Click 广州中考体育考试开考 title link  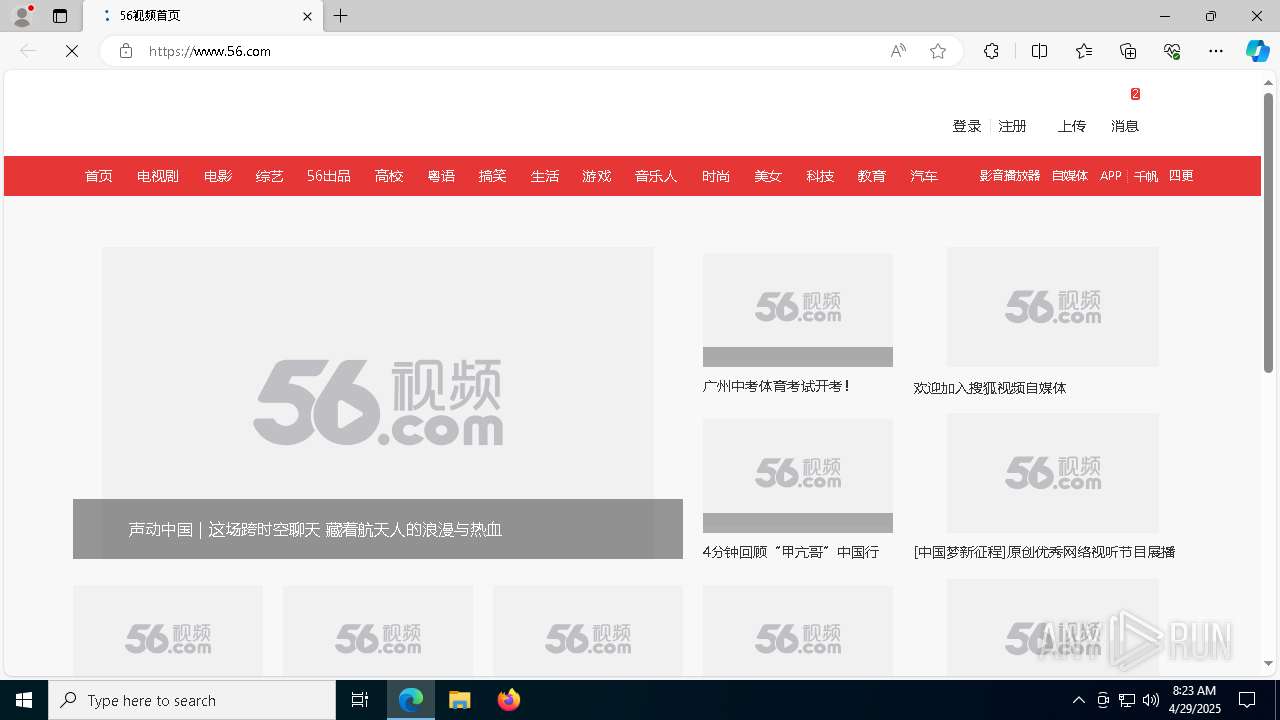point(776,386)
